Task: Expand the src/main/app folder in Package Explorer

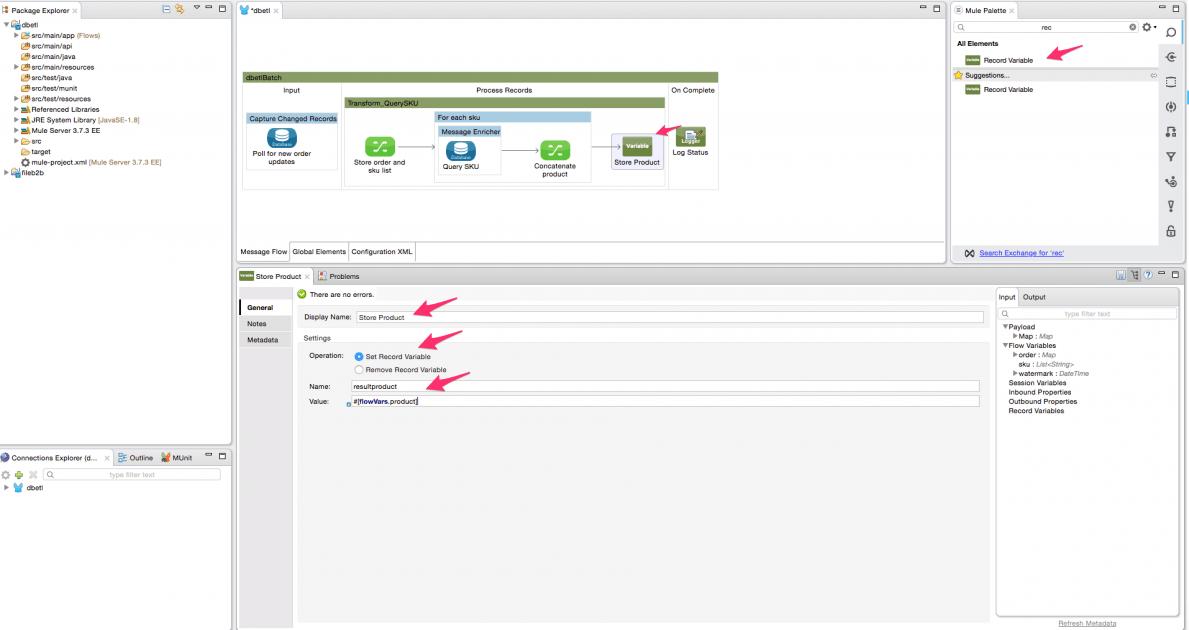Action: [15, 34]
